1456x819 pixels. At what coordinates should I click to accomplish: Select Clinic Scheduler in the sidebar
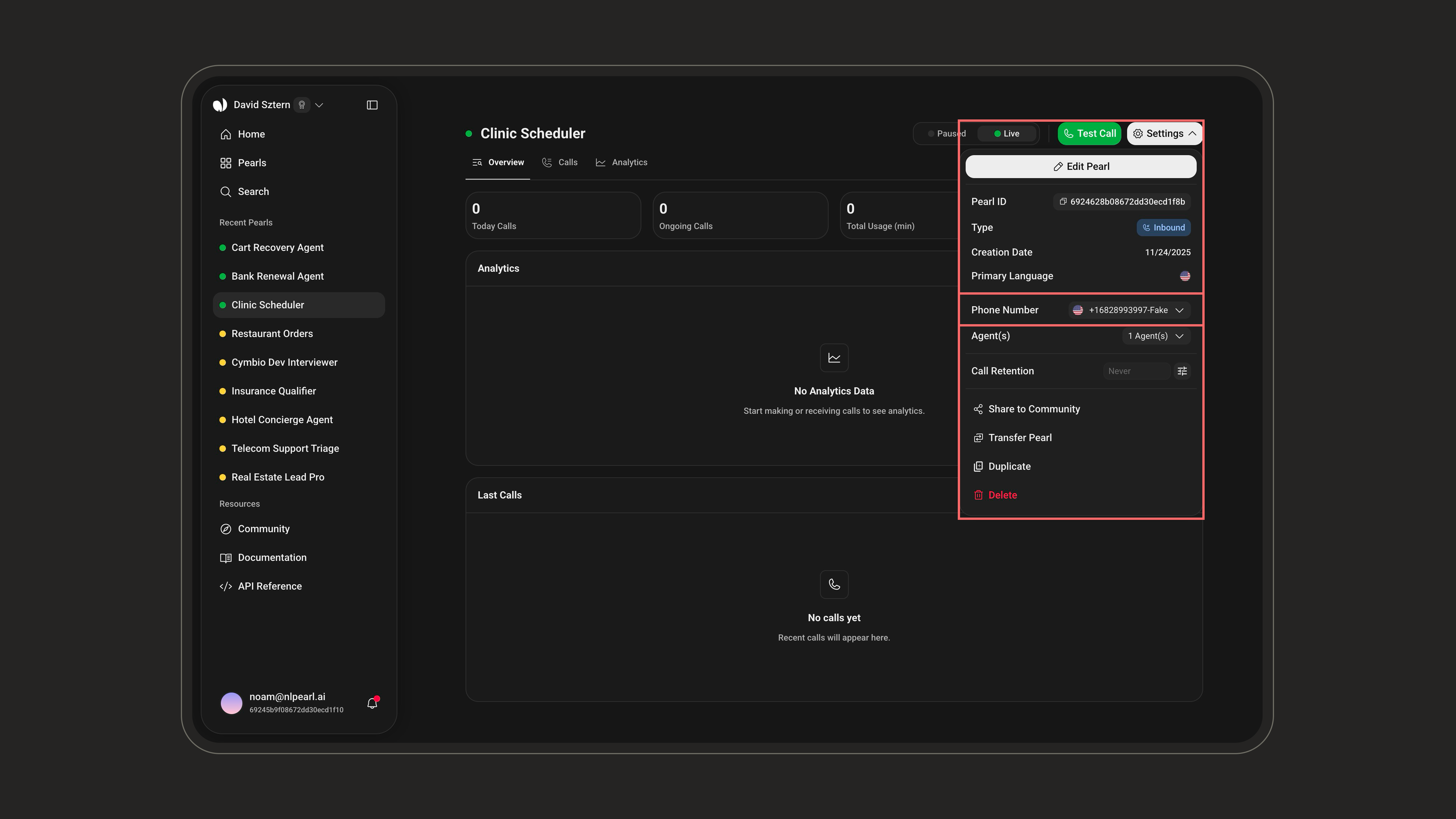click(298, 305)
